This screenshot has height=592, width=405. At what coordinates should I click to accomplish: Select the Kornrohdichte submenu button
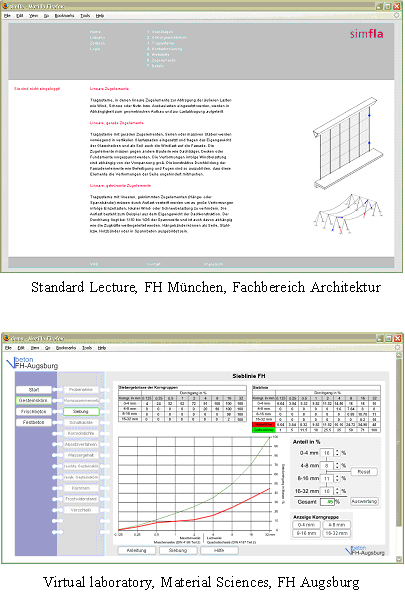click(81, 433)
